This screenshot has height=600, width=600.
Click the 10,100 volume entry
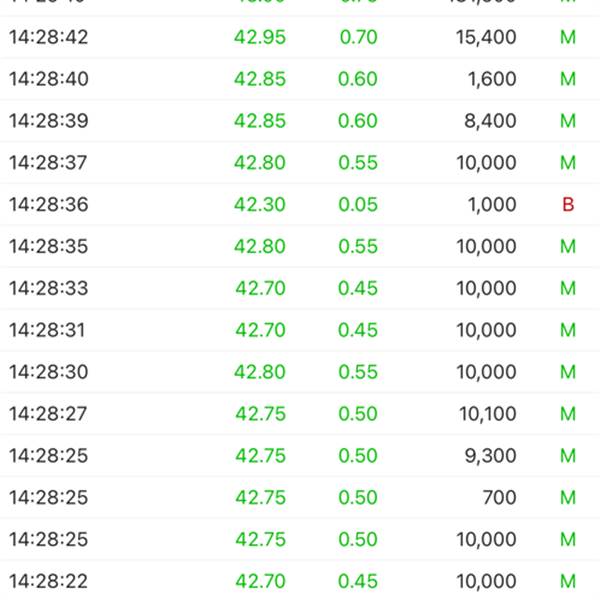(487, 414)
